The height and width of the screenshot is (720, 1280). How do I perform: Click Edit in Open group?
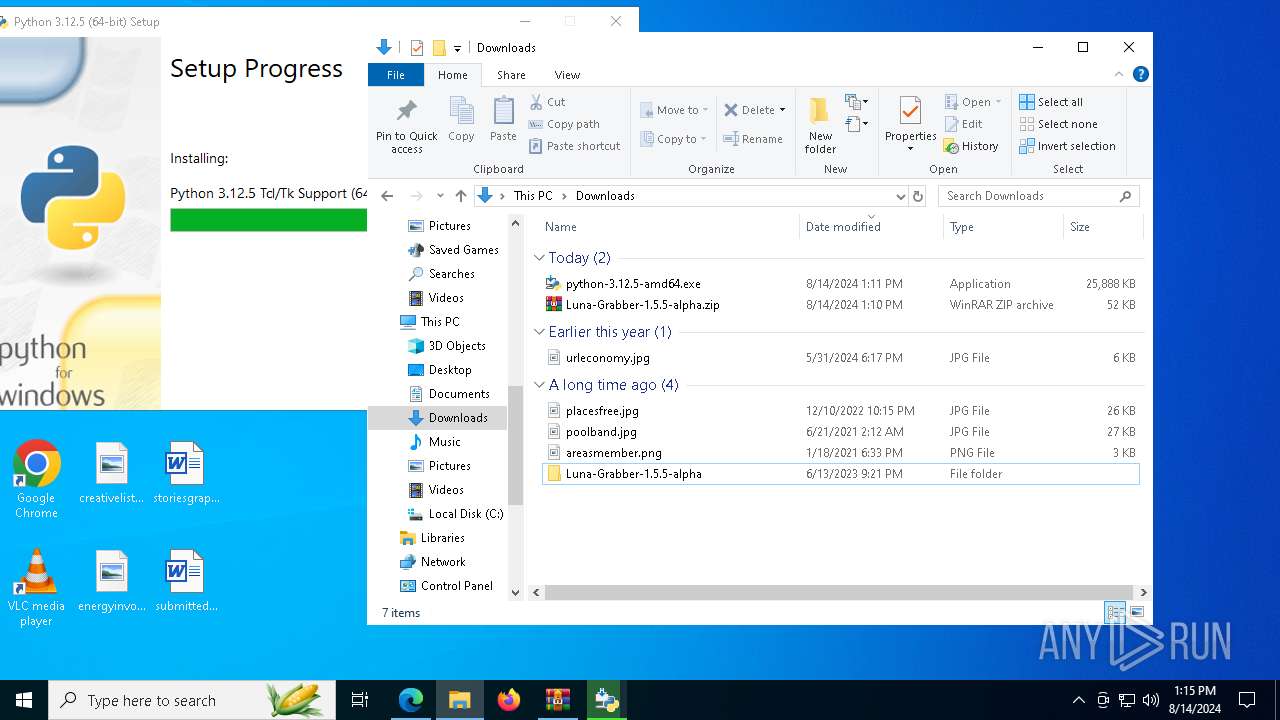coord(963,124)
